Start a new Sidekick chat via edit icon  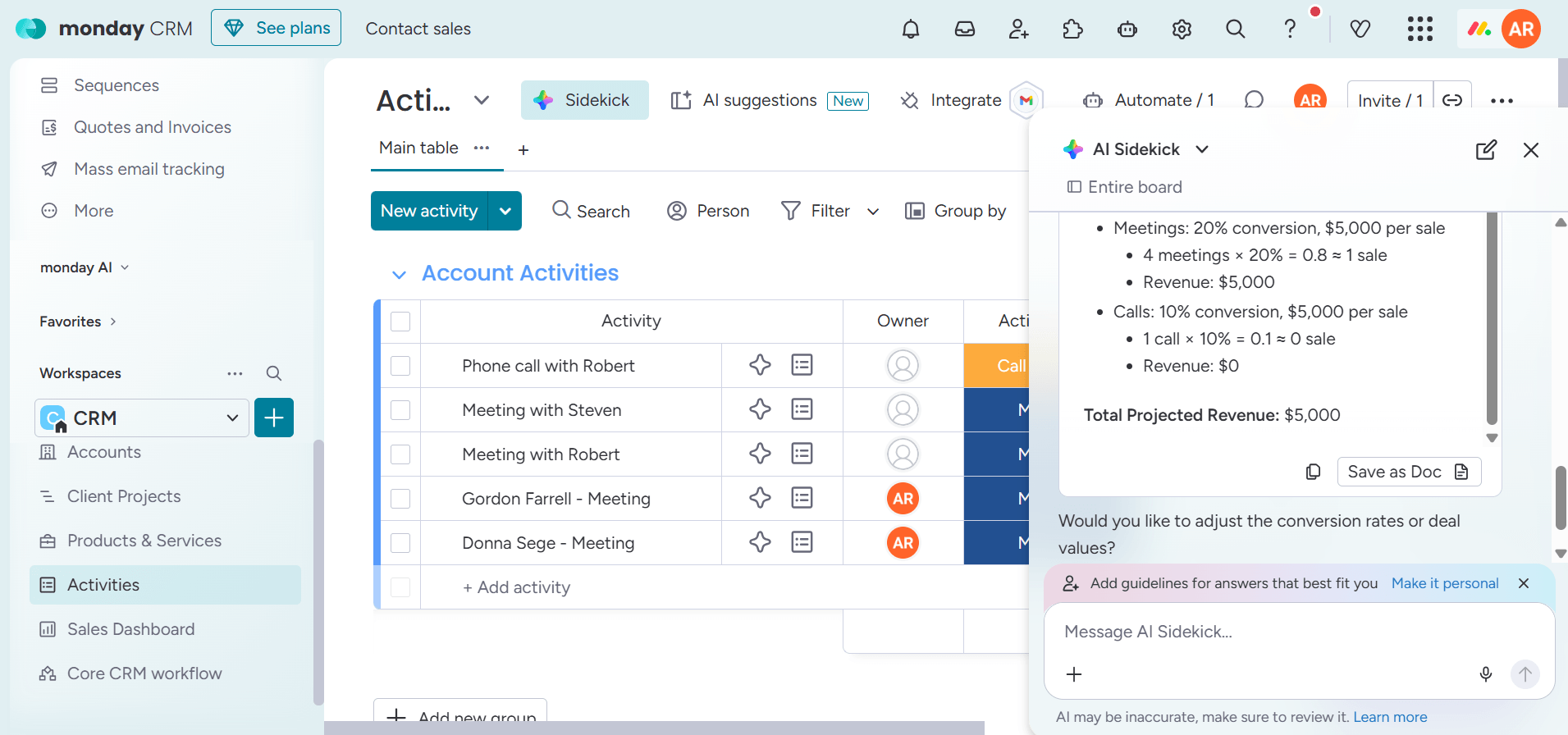tap(1486, 150)
